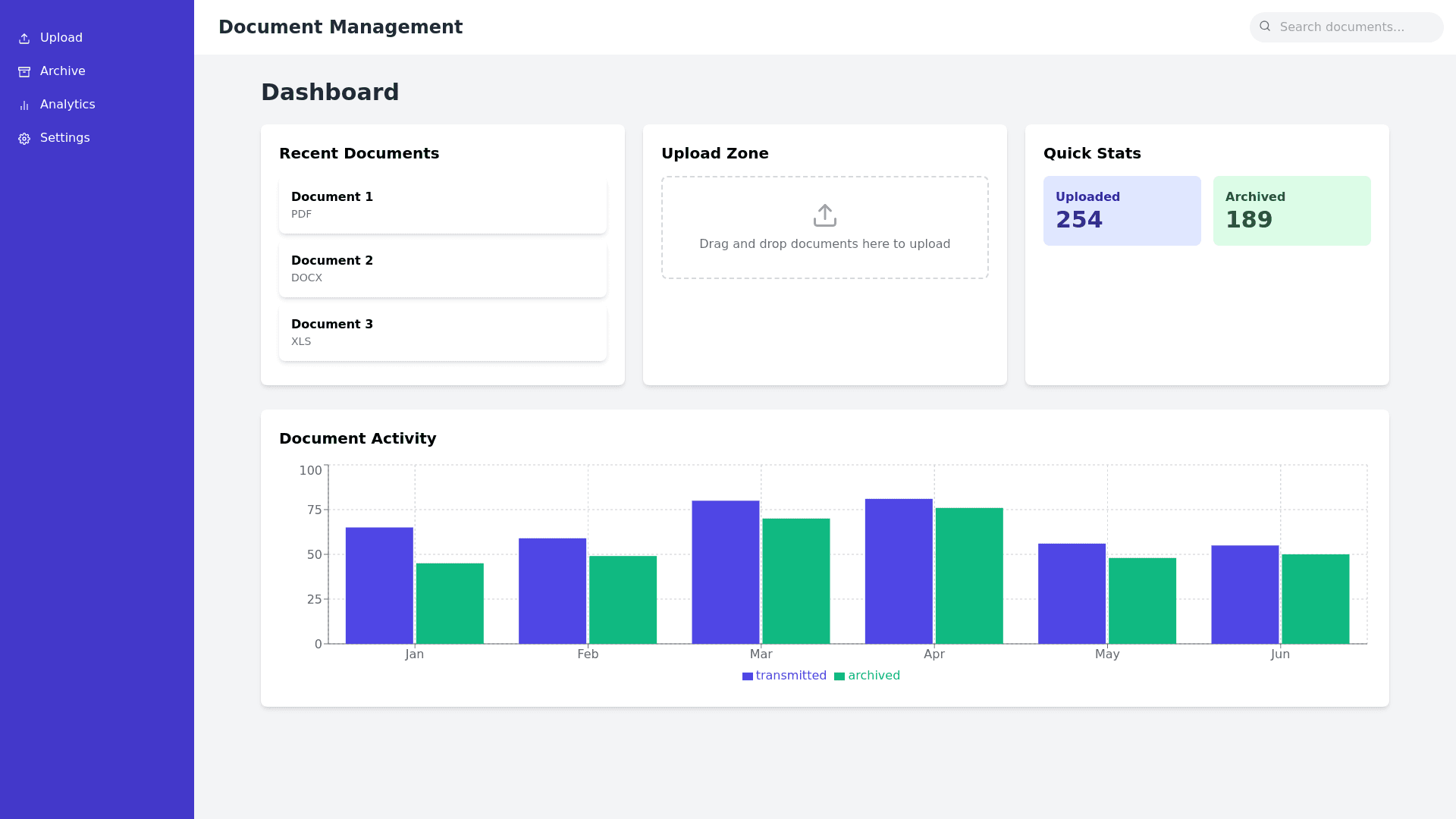This screenshot has height=819, width=1456.
Task: Open the Archive menu item
Action: click(62, 71)
